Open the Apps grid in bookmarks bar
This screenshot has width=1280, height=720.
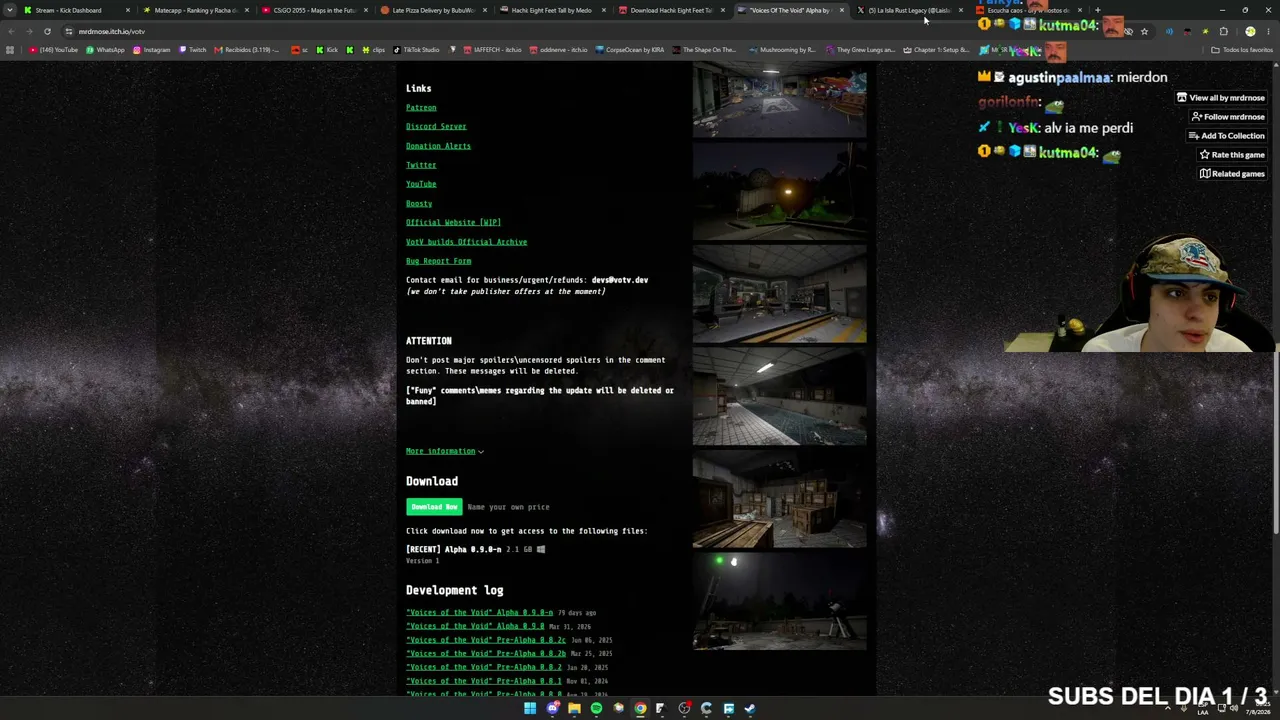[x=10, y=50]
